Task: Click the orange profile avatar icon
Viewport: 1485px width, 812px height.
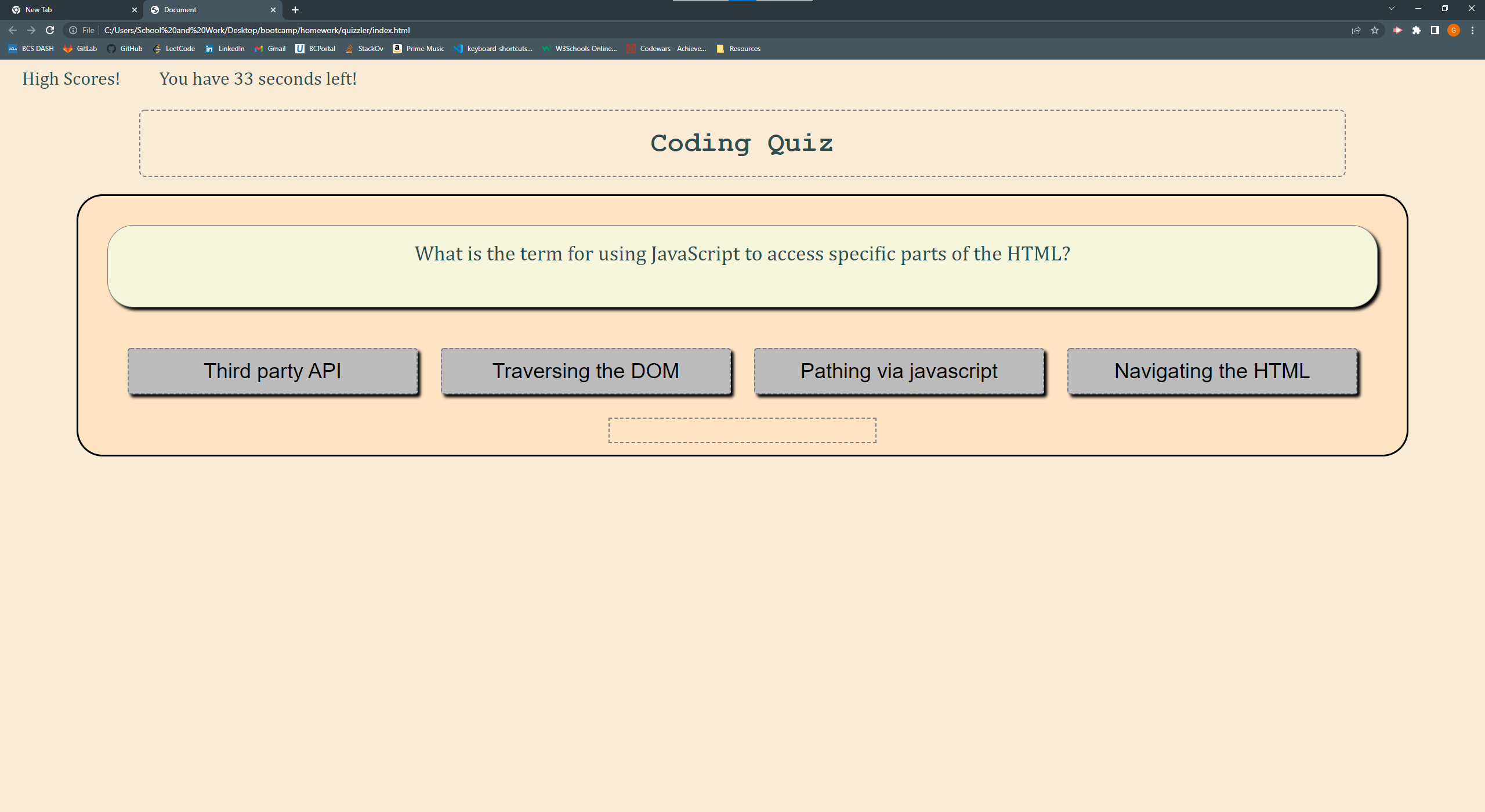Action: 1454,30
